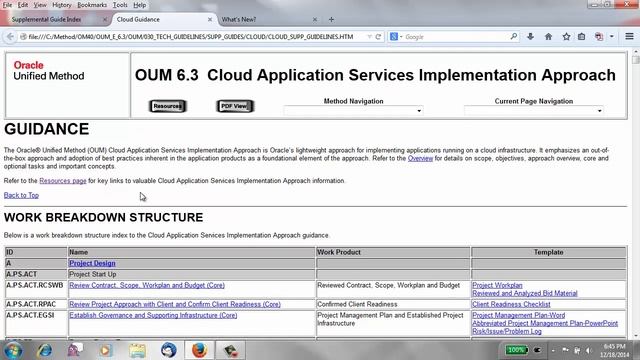Open Review Contract, Scope, Workplan and Budget link
This screenshot has width=640, height=360.
coord(147,285)
